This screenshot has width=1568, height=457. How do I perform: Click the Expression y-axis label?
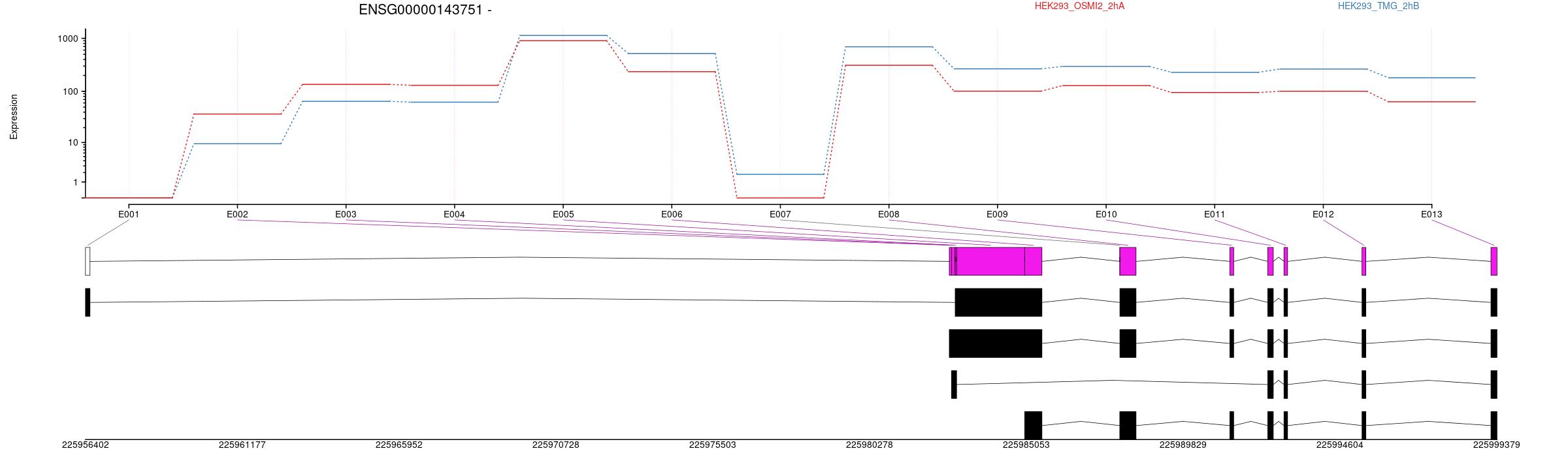click(x=14, y=117)
